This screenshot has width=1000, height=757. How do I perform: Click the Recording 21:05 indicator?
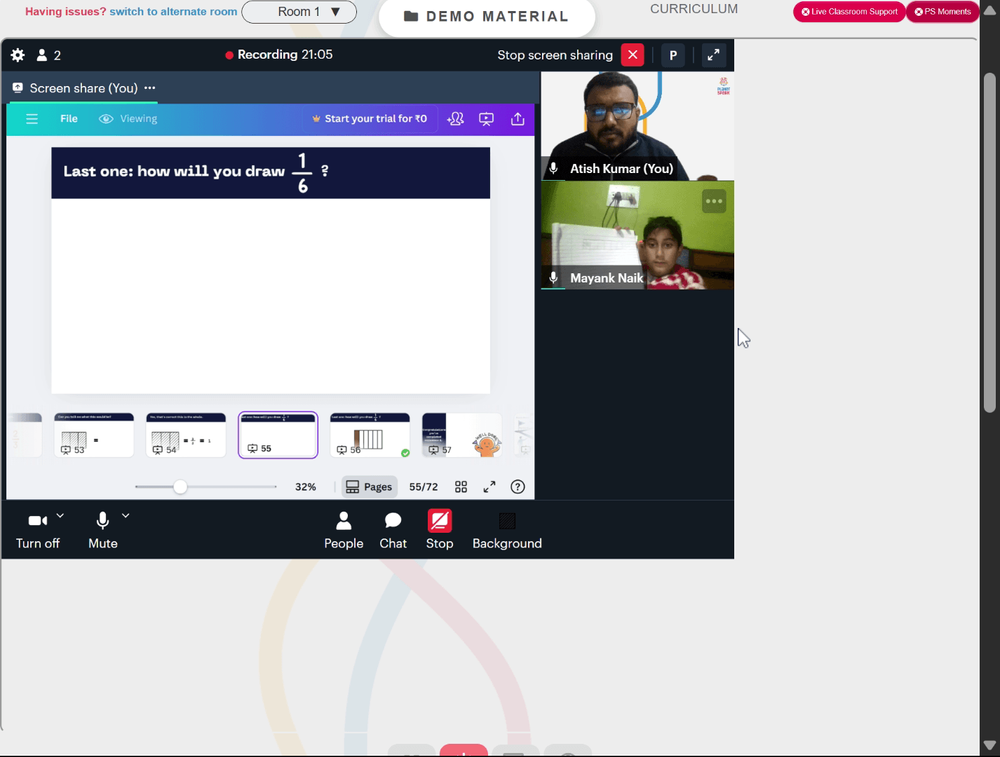279,55
